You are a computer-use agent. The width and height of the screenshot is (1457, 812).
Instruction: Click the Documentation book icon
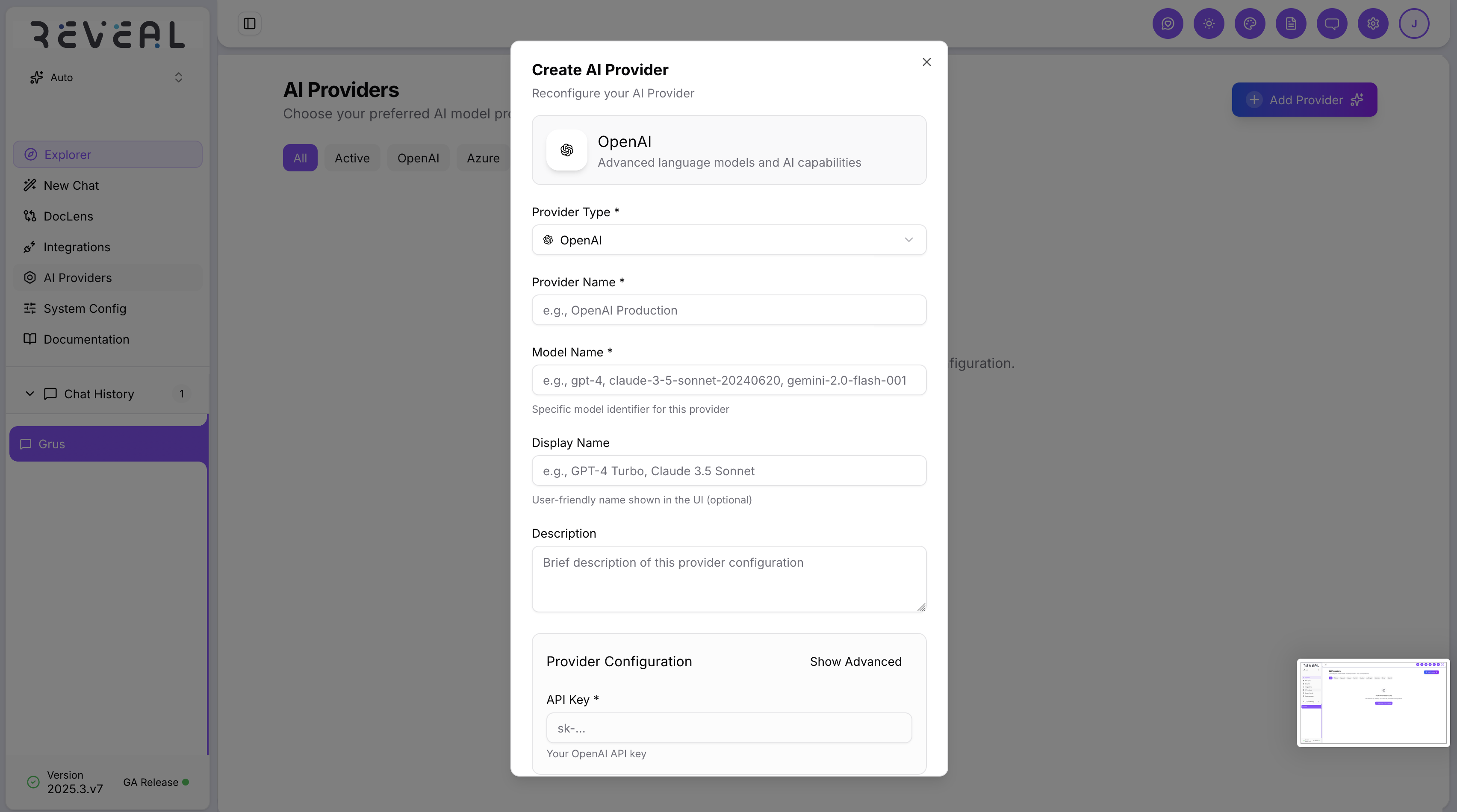coord(30,339)
